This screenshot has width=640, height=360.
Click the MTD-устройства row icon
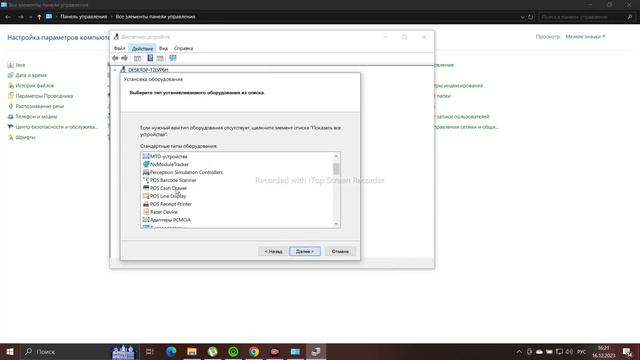click(x=146, y=156)
